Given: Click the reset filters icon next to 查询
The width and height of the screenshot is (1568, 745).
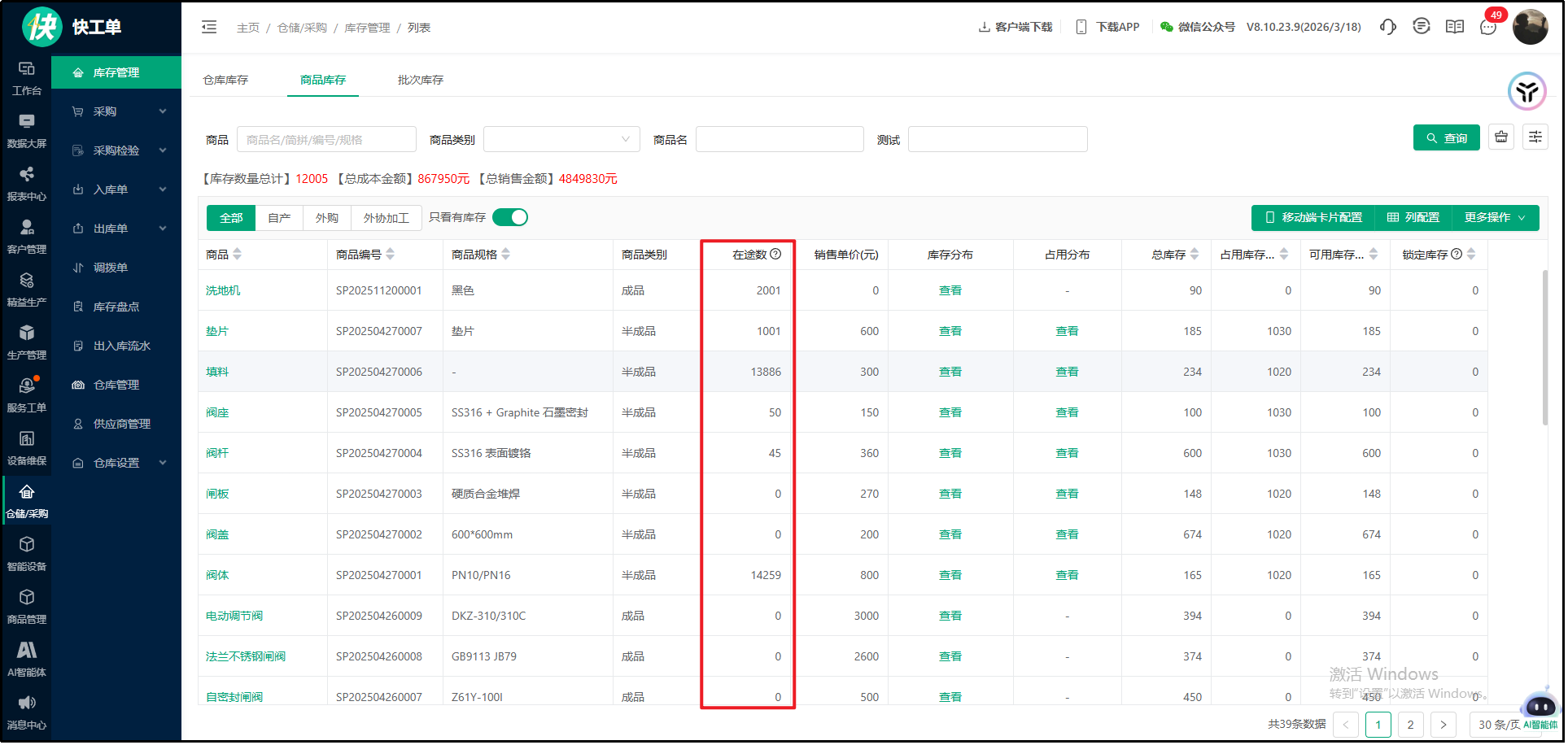Looking at the screenshot, I should [1500, 137].
